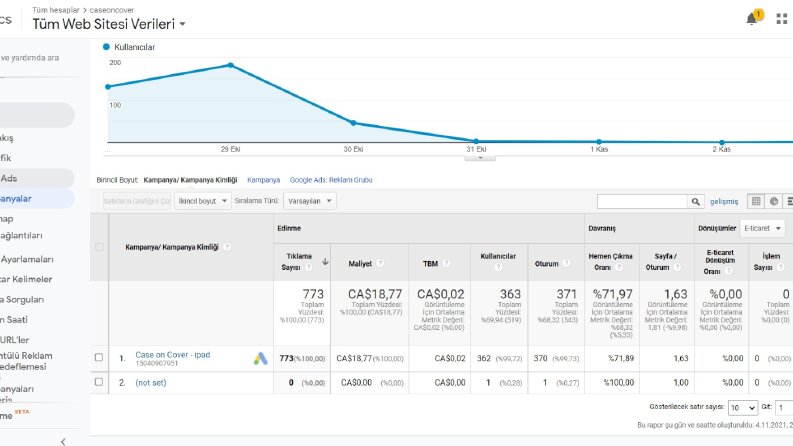Switch to data table view icon
Screen dimensions: 793x446
[x=756, y=201]
